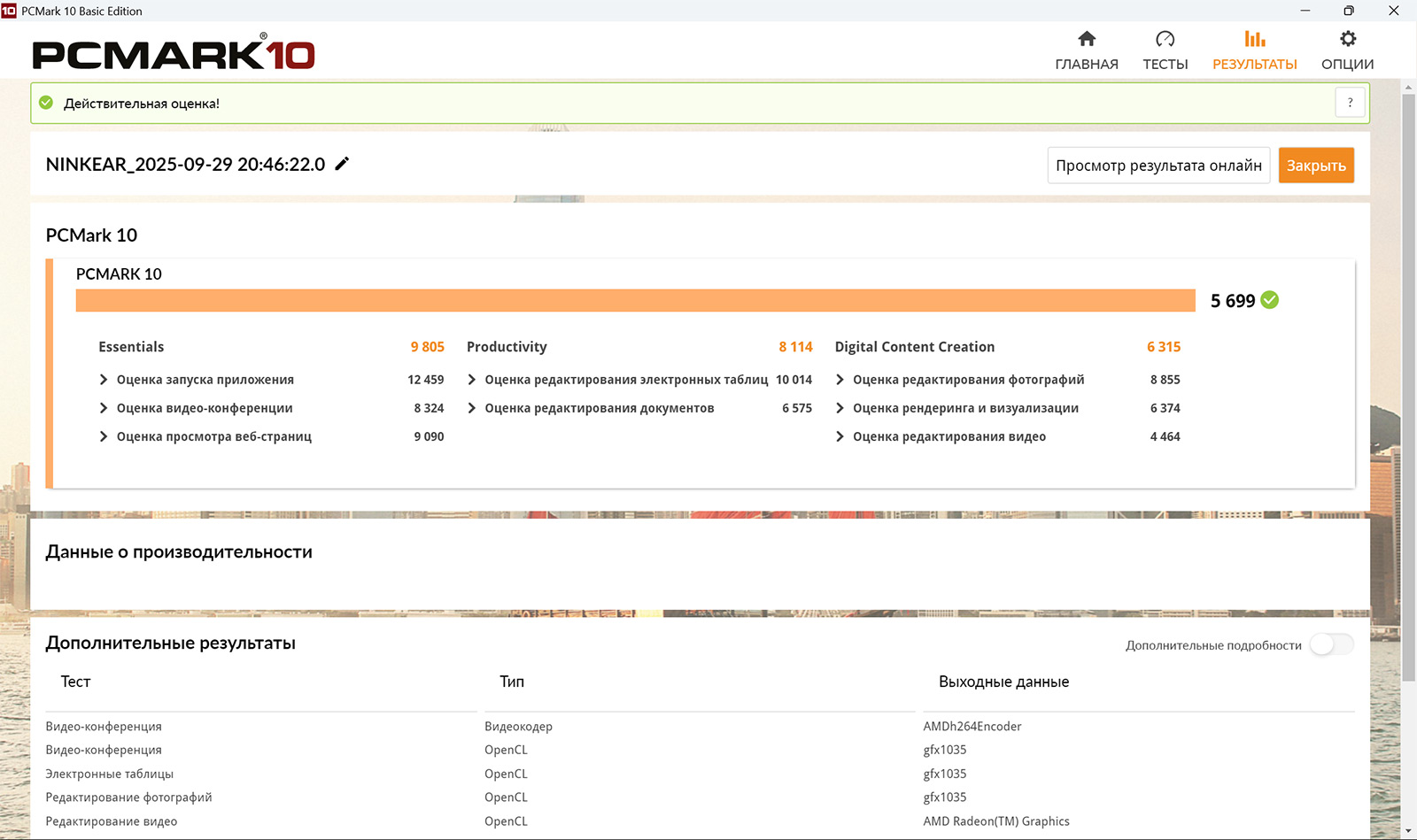The height and width of the screenshot is (840, 1417).
Task: Click the orange PCMark 10 score bar
Action: pos(635,300)
